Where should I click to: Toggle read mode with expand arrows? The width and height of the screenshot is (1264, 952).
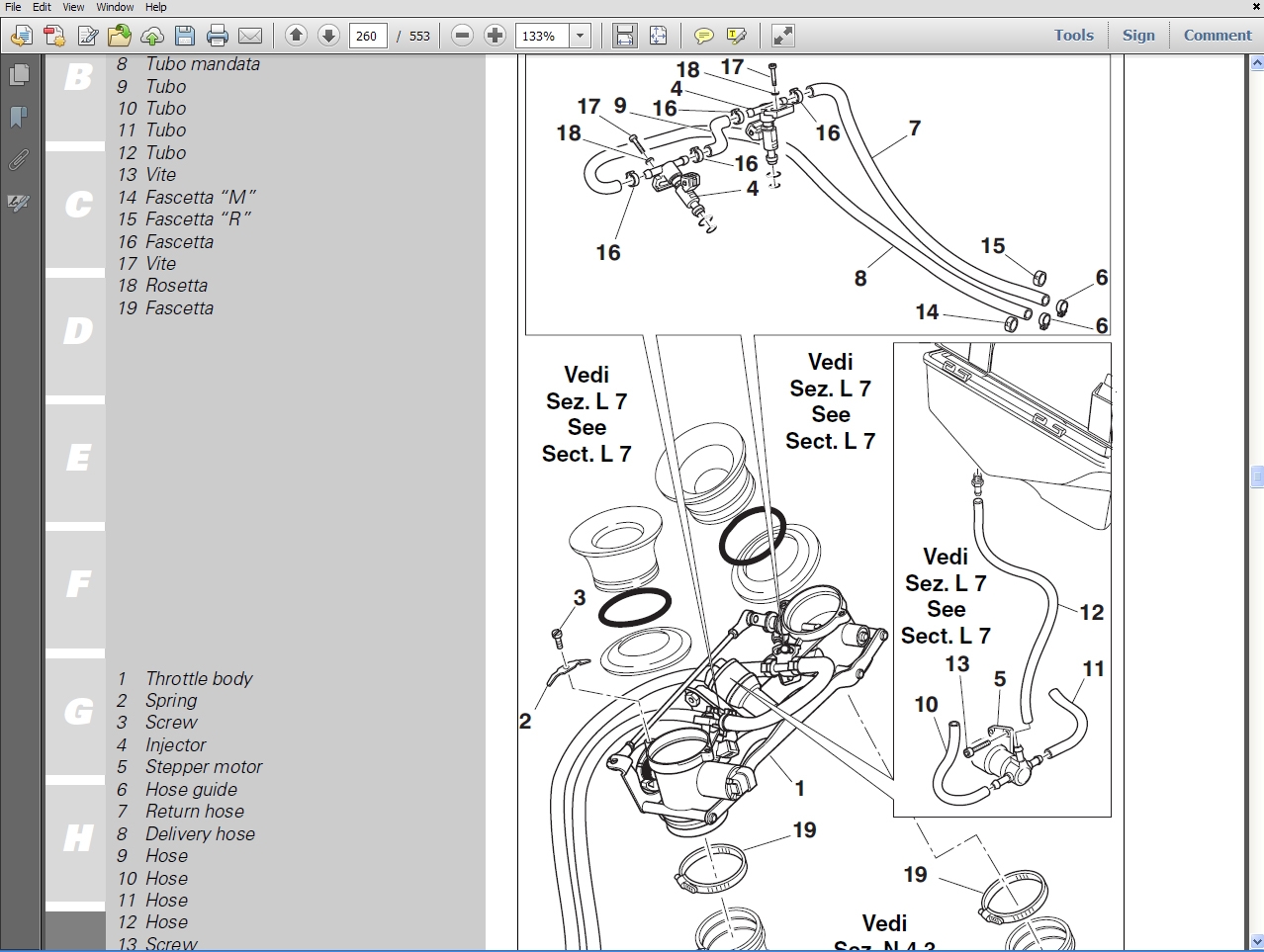tap(782, 37)
